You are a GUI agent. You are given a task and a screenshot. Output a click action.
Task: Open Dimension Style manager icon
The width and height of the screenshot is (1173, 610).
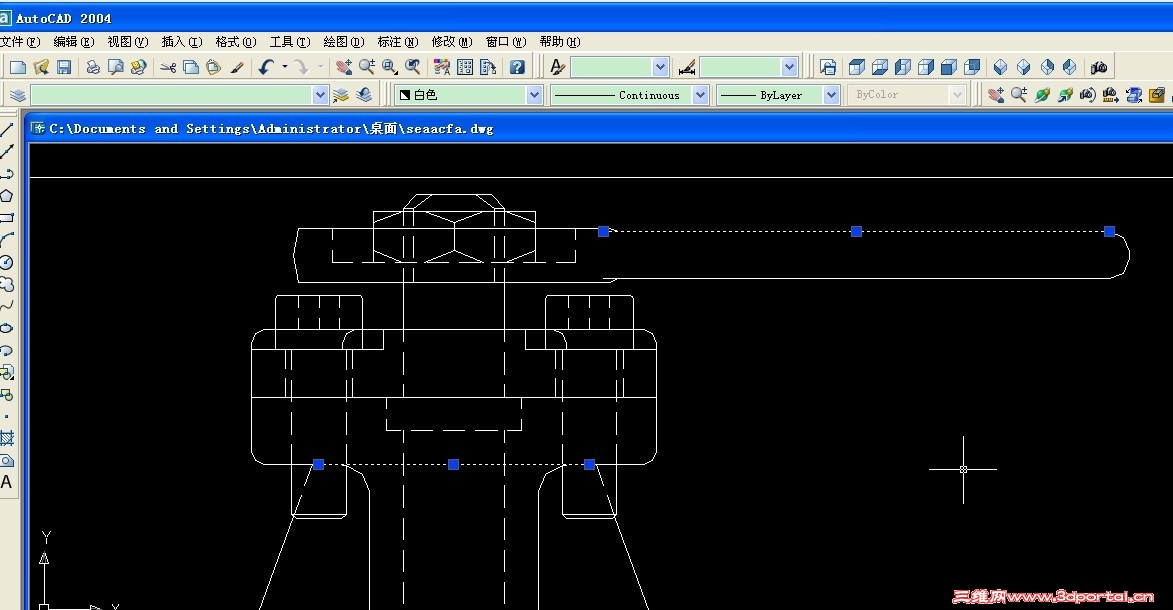687,68
